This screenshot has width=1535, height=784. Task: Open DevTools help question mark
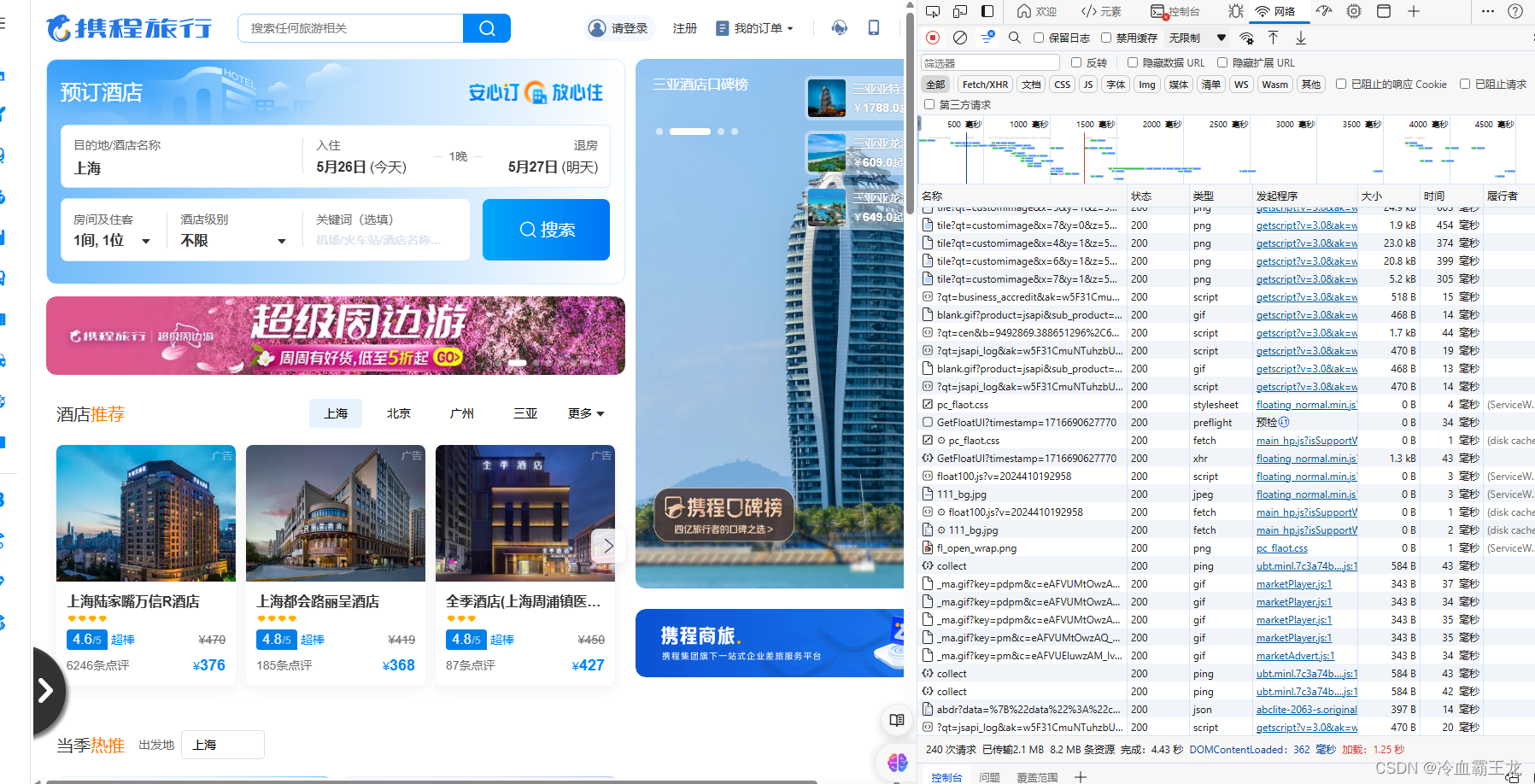pyautogui.click(x=1515, y=11)
